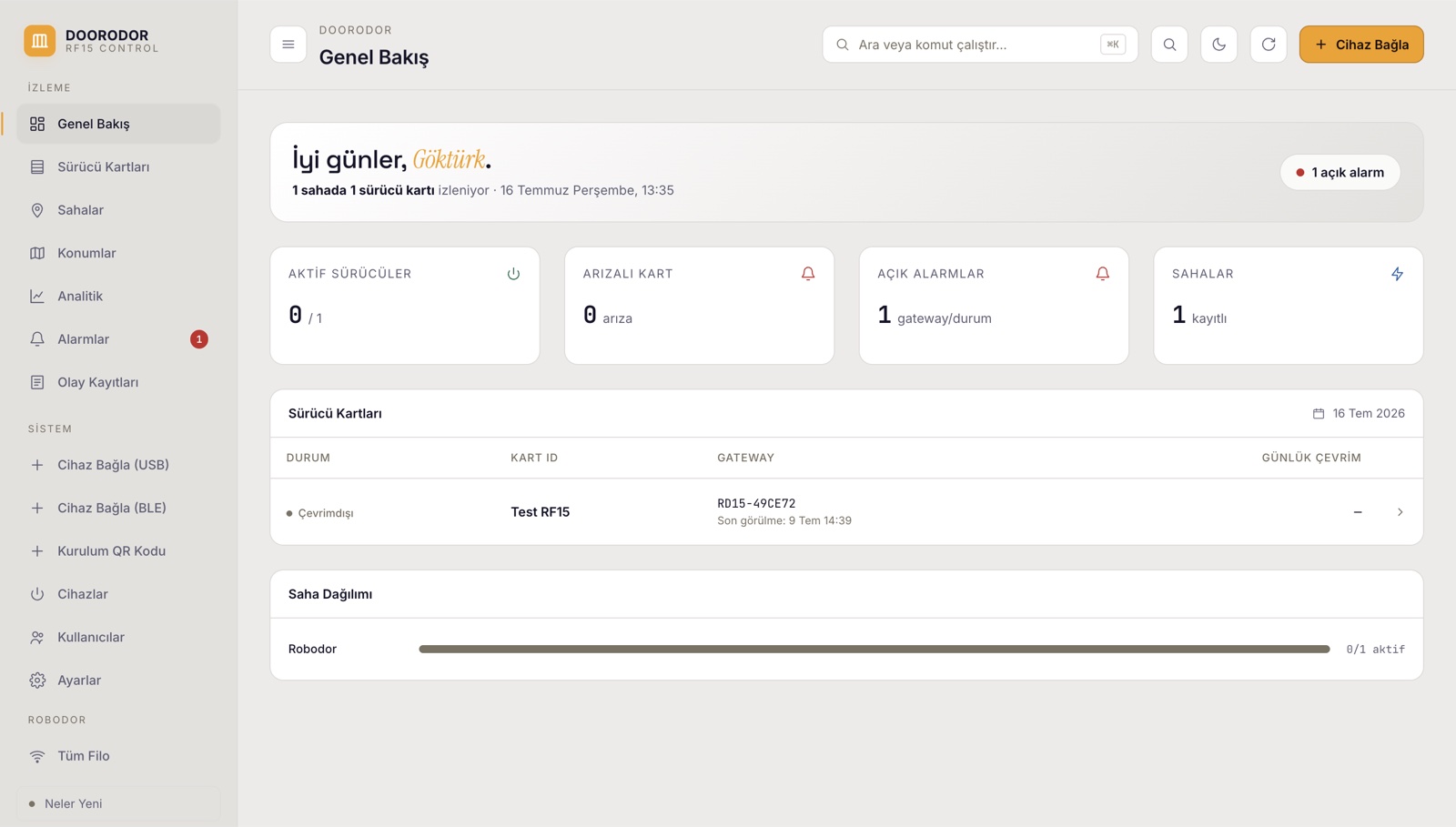Click the Cihaz Bağla button
Screen dimensions: 1456x827
coord(1361,45)
